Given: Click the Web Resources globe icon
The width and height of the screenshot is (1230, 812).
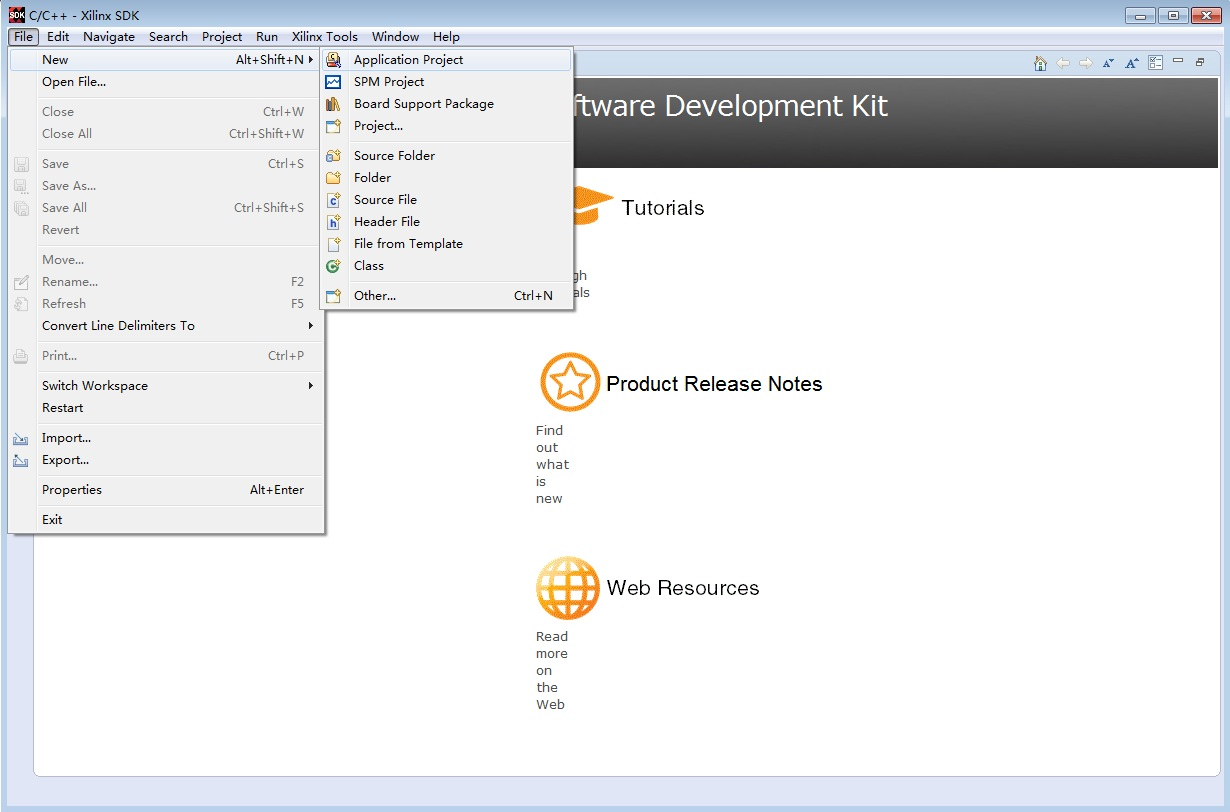Looking at the screenshot, I should pyautogui.click(x=567, y=588).
